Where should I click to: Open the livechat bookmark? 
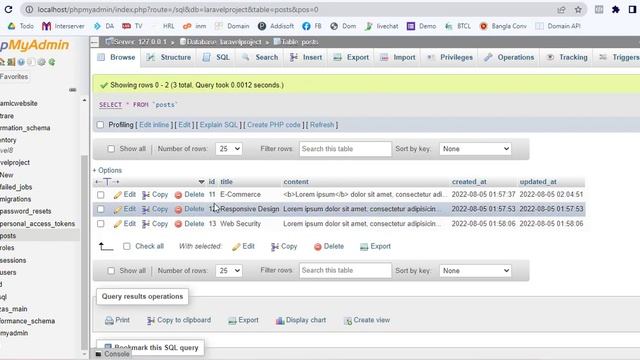coord(382,26)
